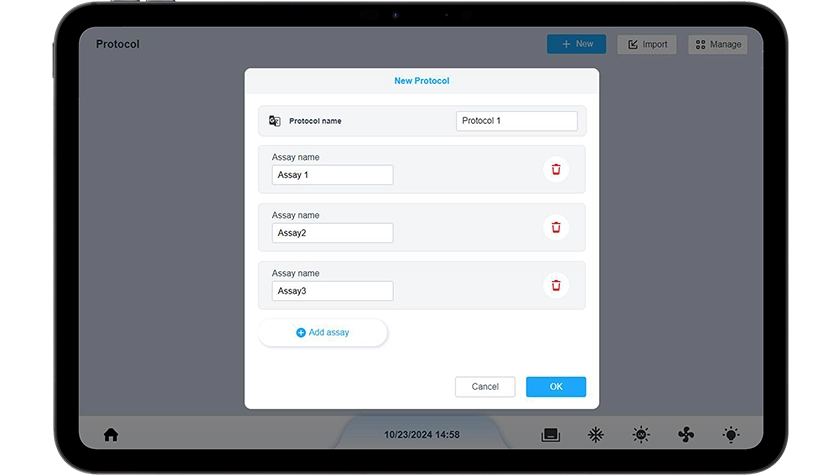
Task: Click the New protocol button
Action: click(576, 44)
